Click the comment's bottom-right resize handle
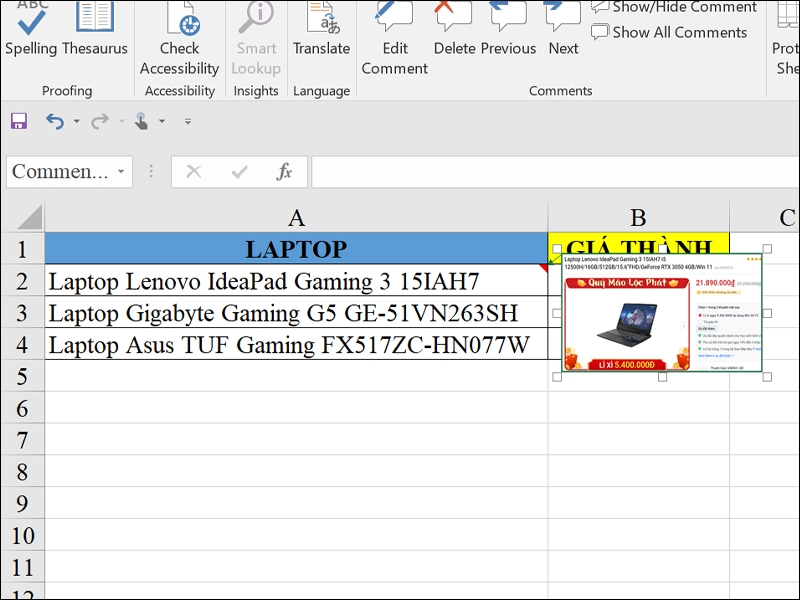Image resolution: width=800 pixels, height=600 pixels. tap(767, 377)
